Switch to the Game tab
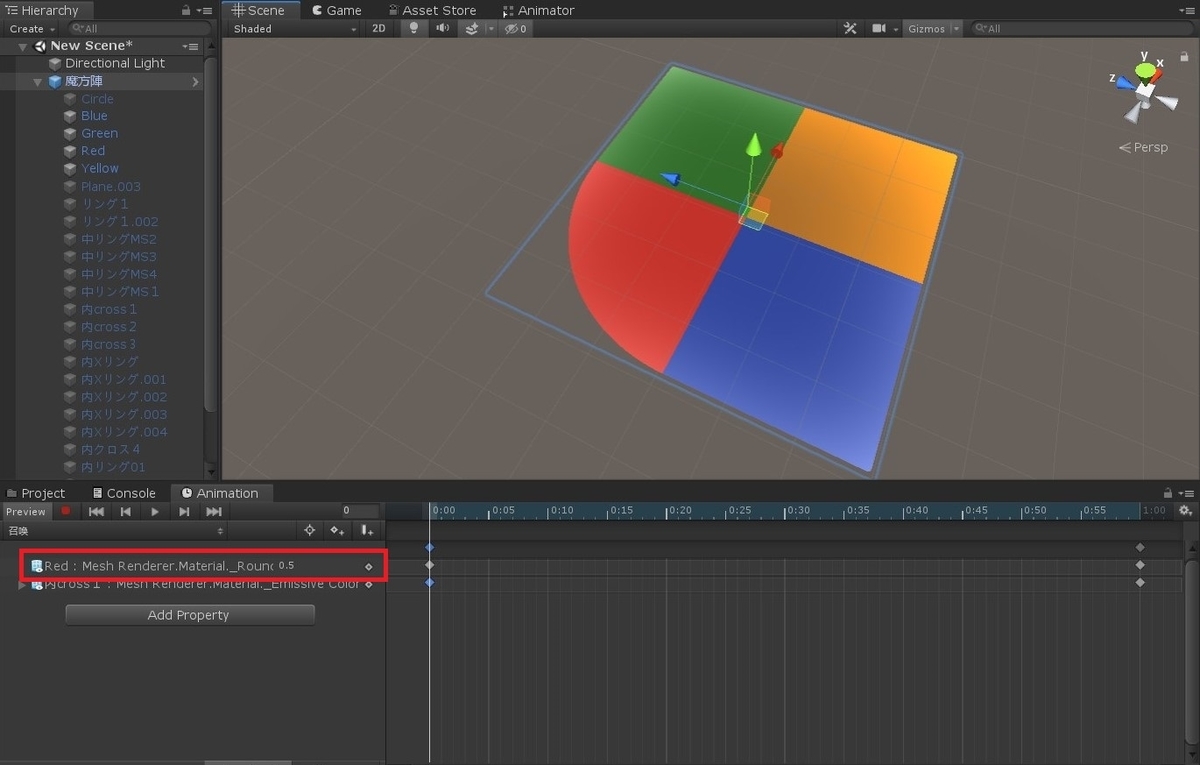The width and height of the screenshot is (1200, 765). [x=336, y=10]
